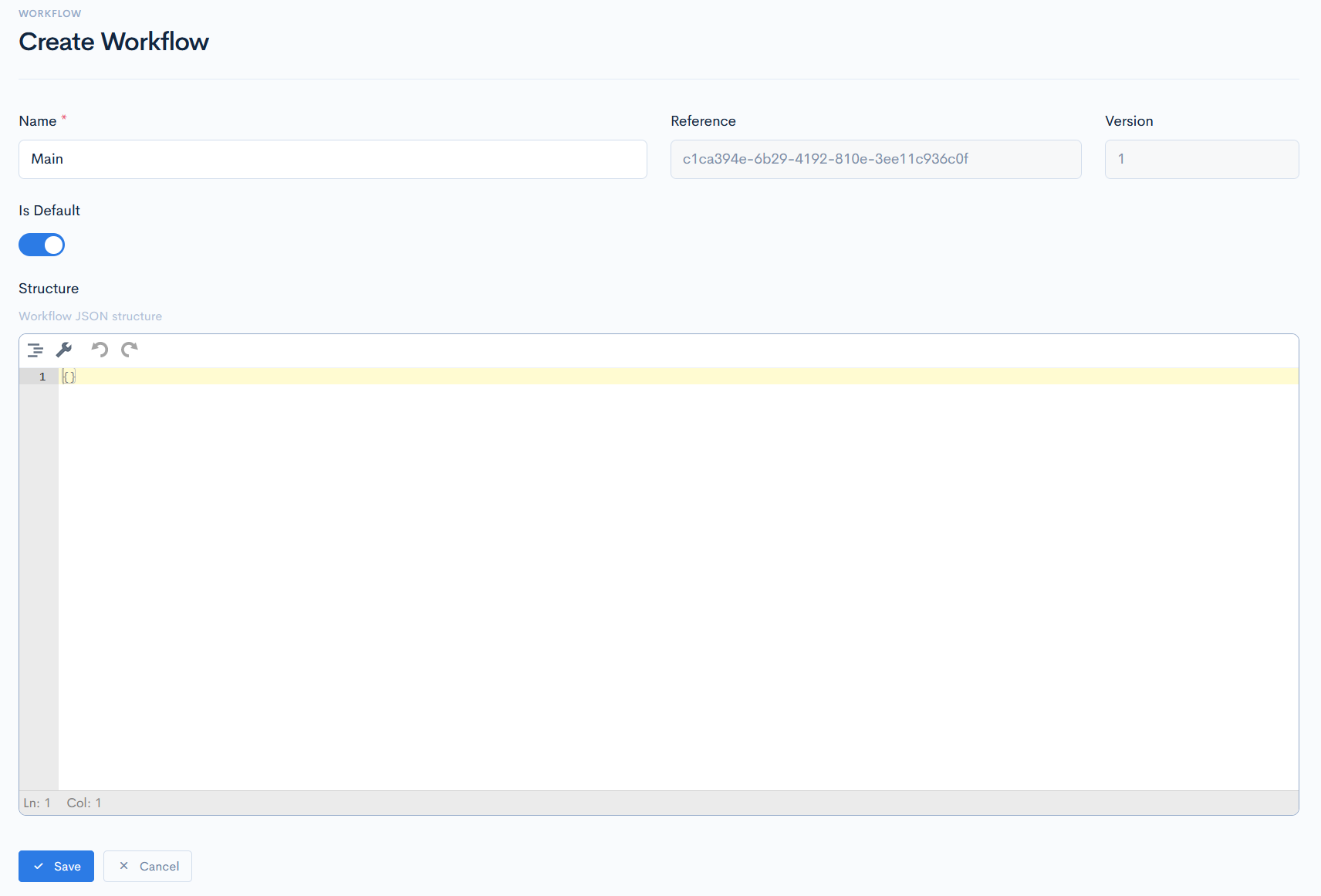
Task: Save the new workflow
Action: pyautogui.click(x=56, y=866)
